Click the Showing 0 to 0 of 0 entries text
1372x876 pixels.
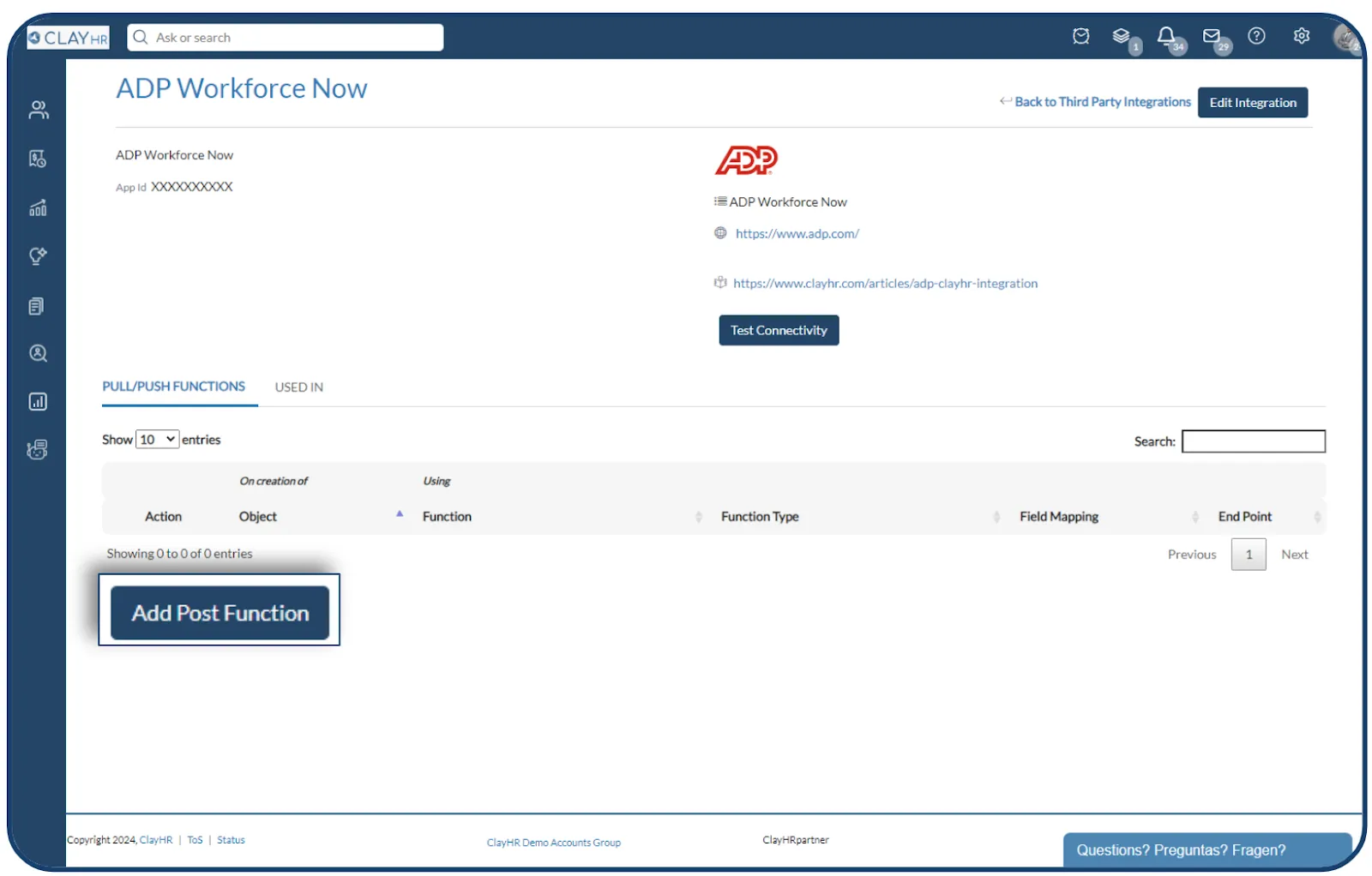179,554
